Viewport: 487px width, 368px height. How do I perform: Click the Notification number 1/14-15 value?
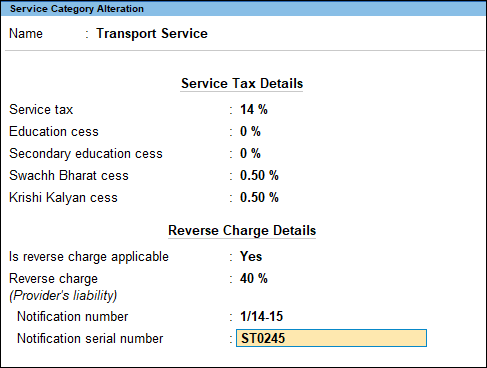262,316
